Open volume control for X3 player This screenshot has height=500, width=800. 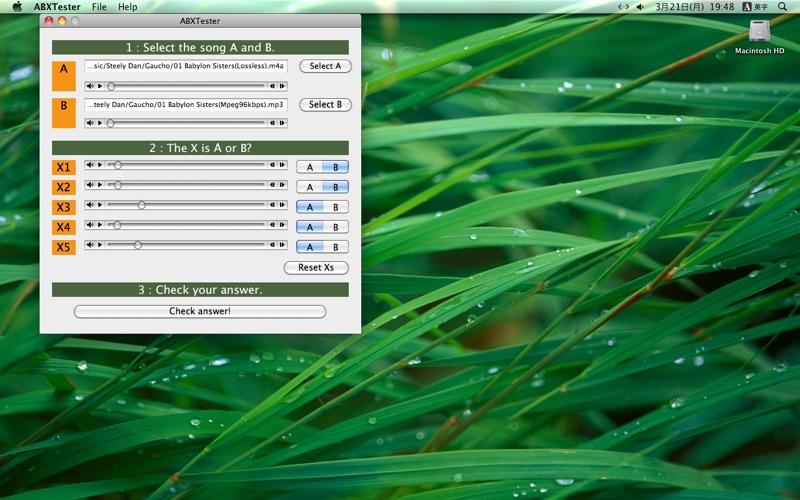tap(90, 205)
